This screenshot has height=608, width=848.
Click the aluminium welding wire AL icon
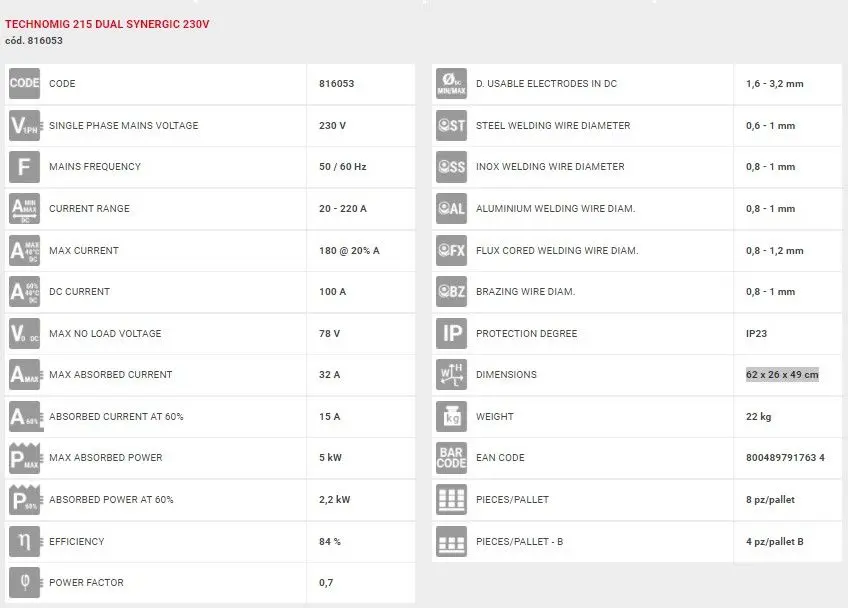[x=451, y=209]
